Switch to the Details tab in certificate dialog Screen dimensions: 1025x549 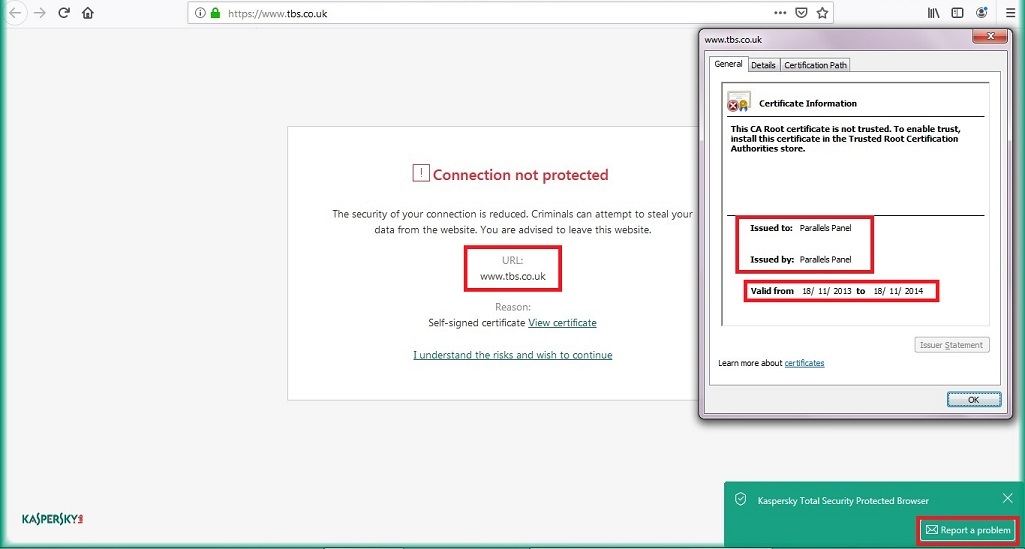click(763, 65)
